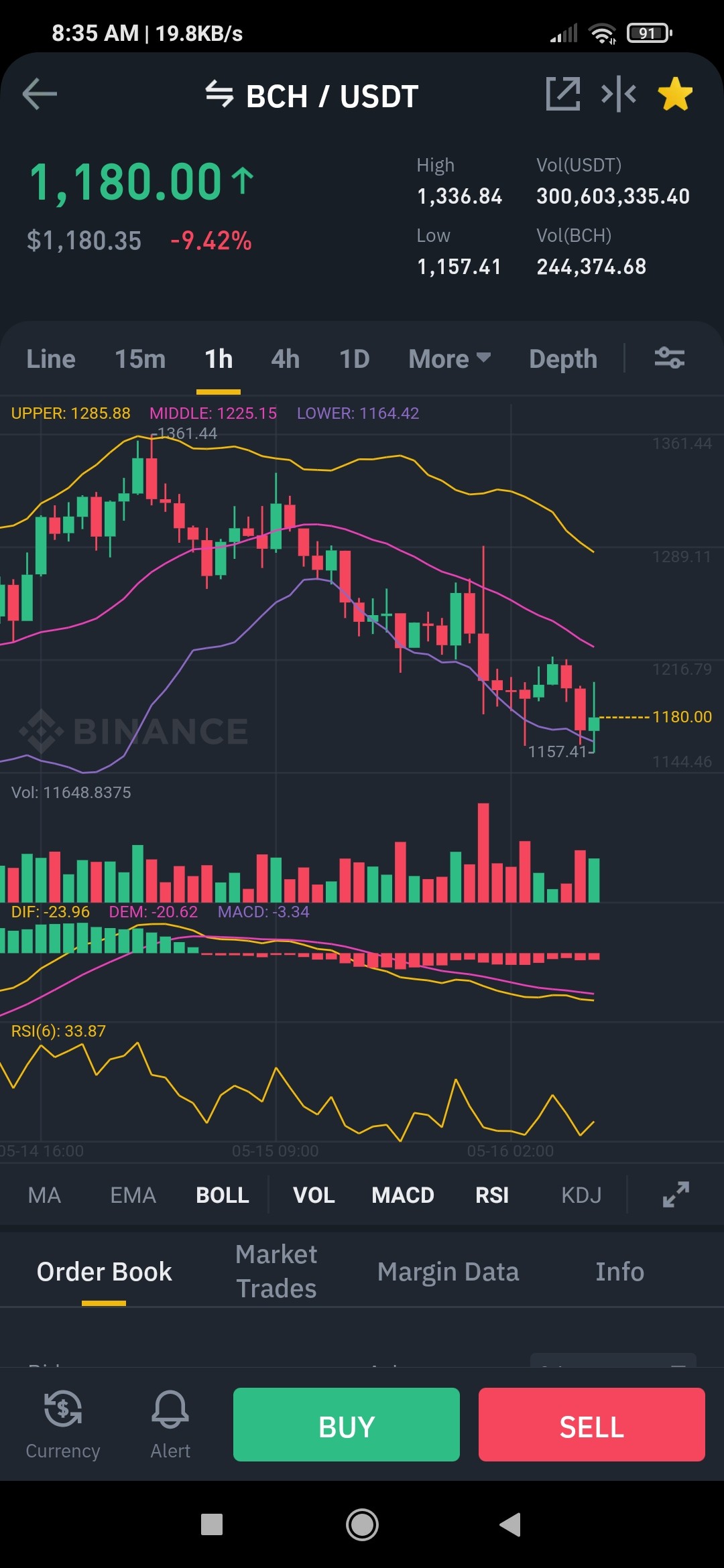Image resolution: width=724 pixels, height=1568 pixels.
Task: Go back using the left arrow icon
Action: (x=40, y=94)
